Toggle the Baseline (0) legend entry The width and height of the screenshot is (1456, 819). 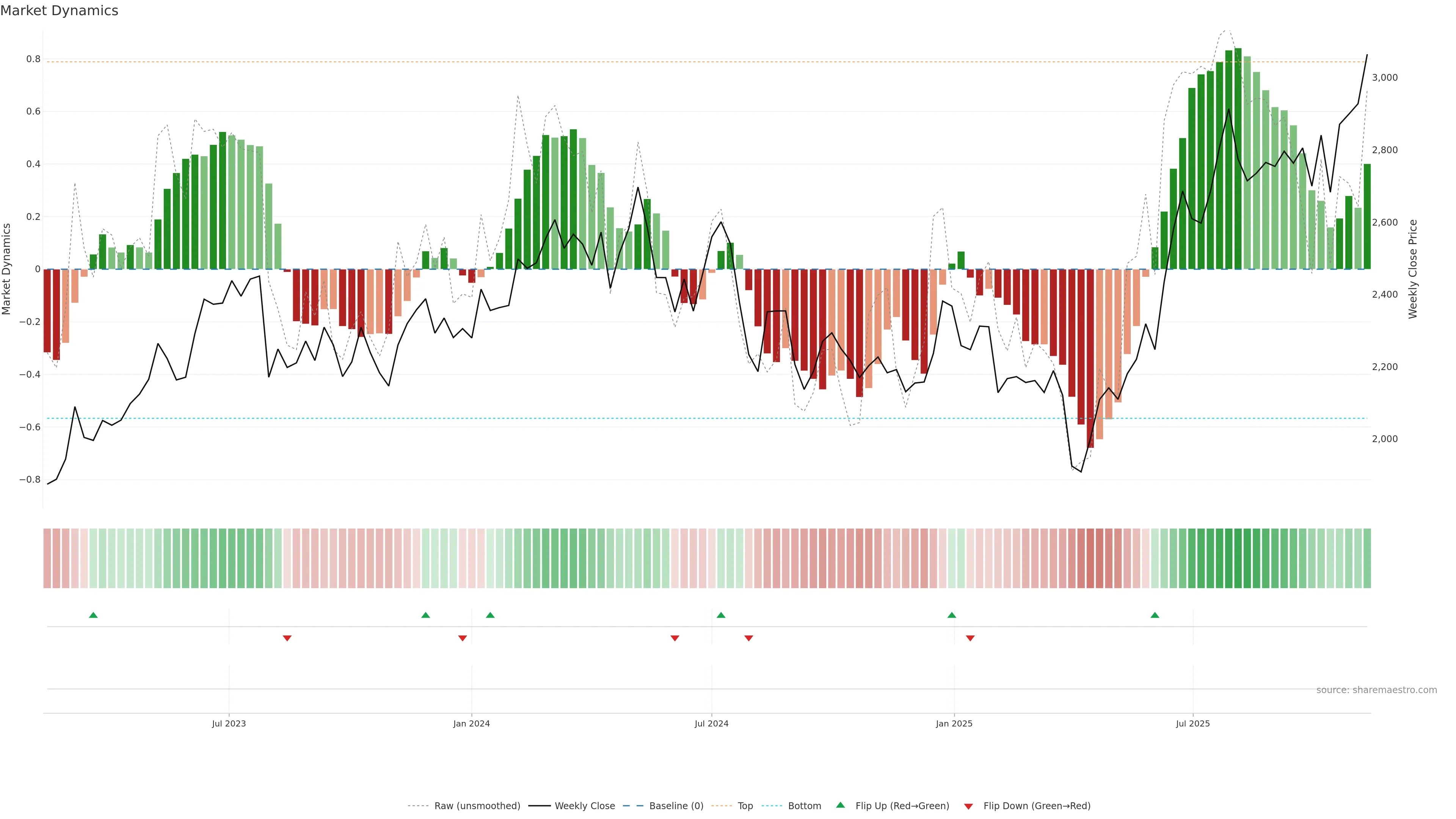click(676, 806)
